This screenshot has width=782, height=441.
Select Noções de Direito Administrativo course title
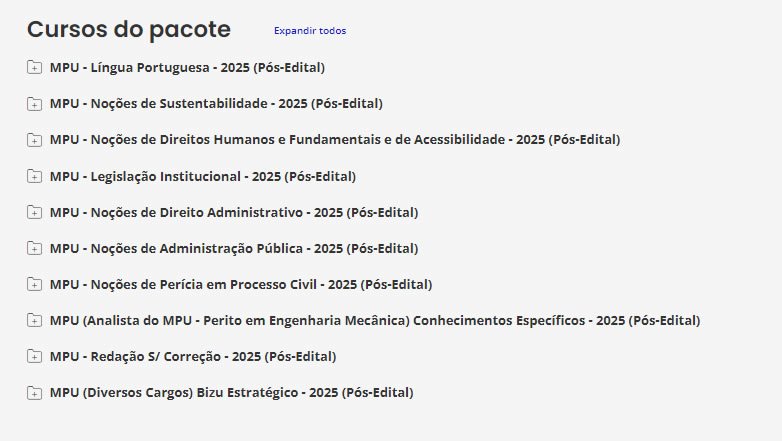click(x=234, y=213)
